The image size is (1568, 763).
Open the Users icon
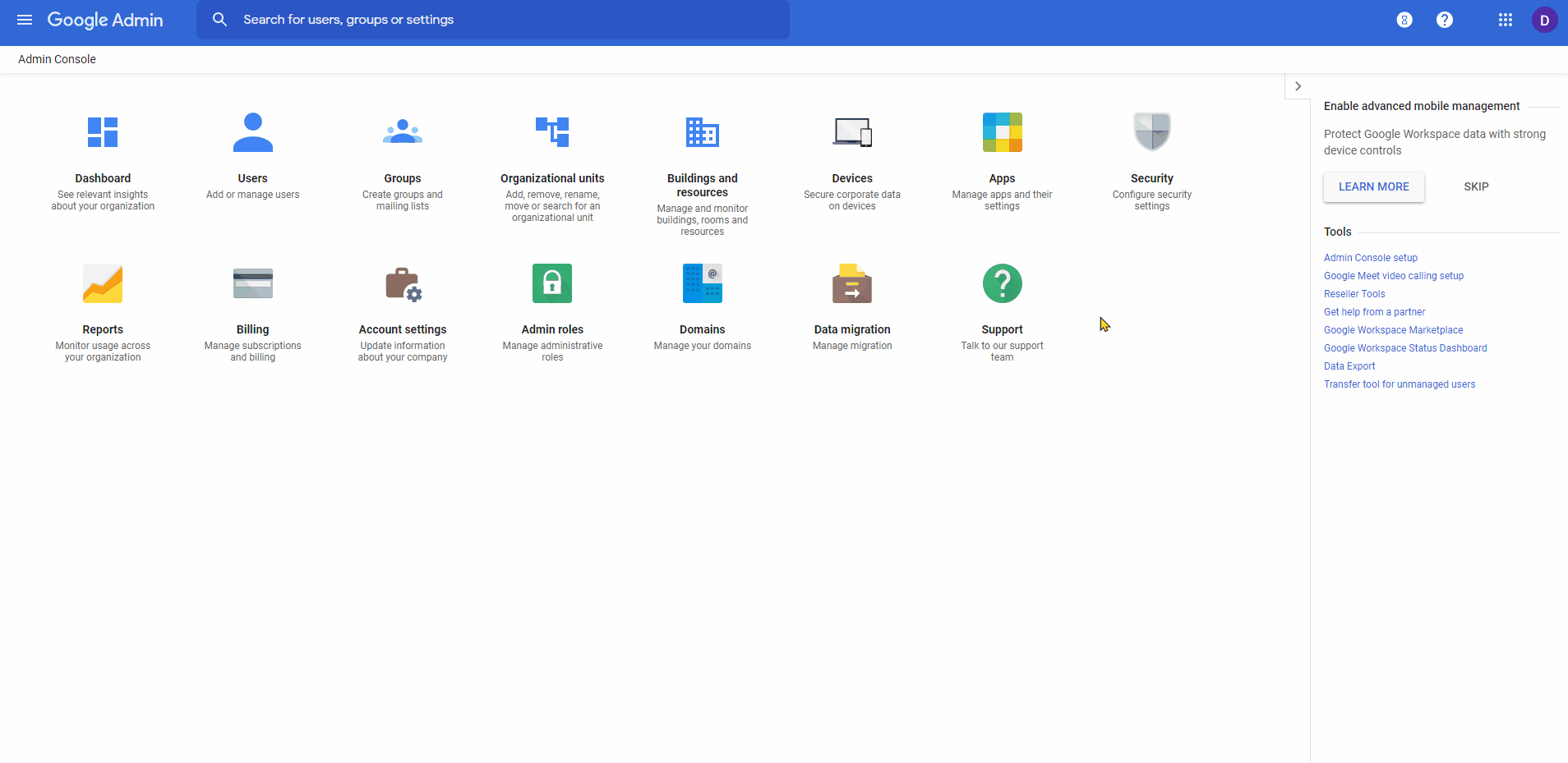pyautogui.click(x=253, y=132)
